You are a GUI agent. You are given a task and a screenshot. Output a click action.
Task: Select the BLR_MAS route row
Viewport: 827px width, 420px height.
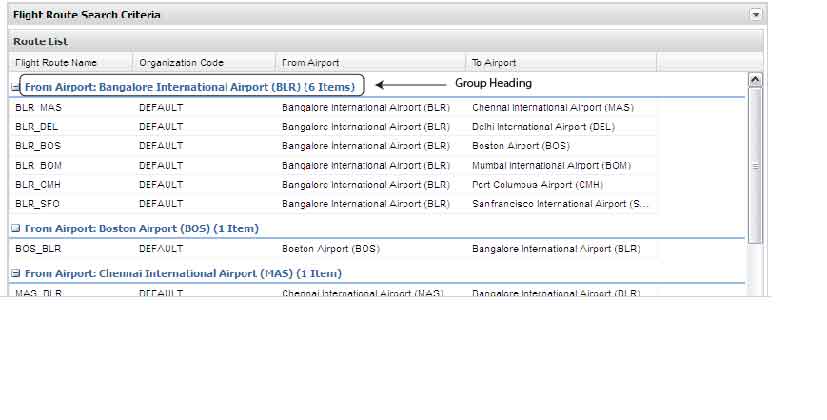coord(333,108)
